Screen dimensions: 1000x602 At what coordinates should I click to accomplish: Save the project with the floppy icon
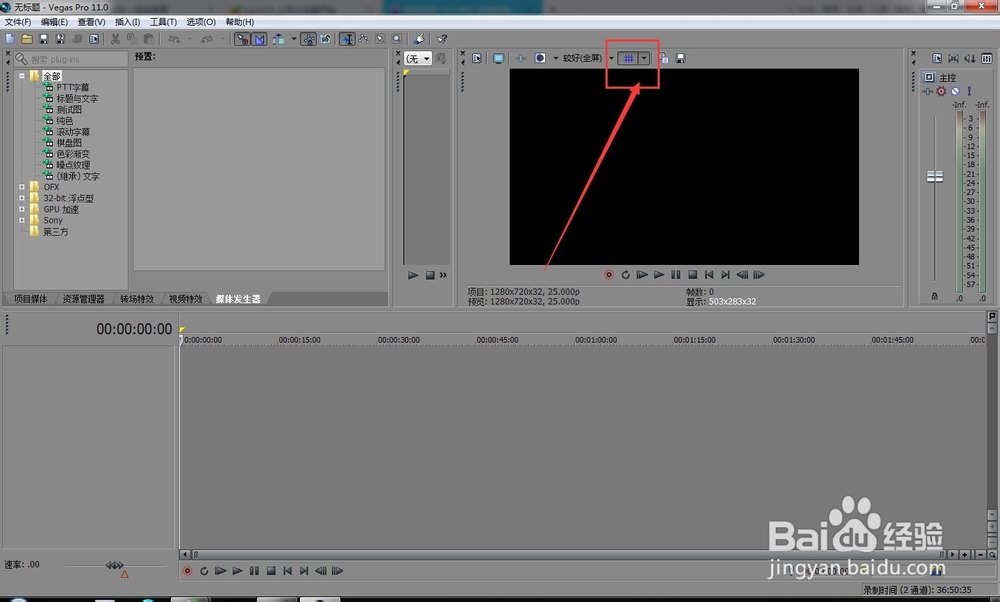[x=43, y=39]
